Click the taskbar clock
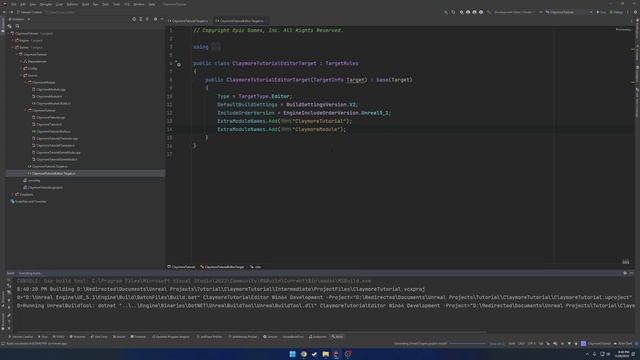640x360 pixels. [623, 354]
